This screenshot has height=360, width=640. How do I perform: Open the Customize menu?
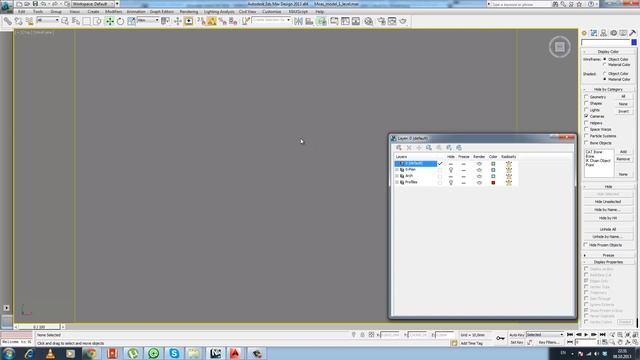(271, 12)
